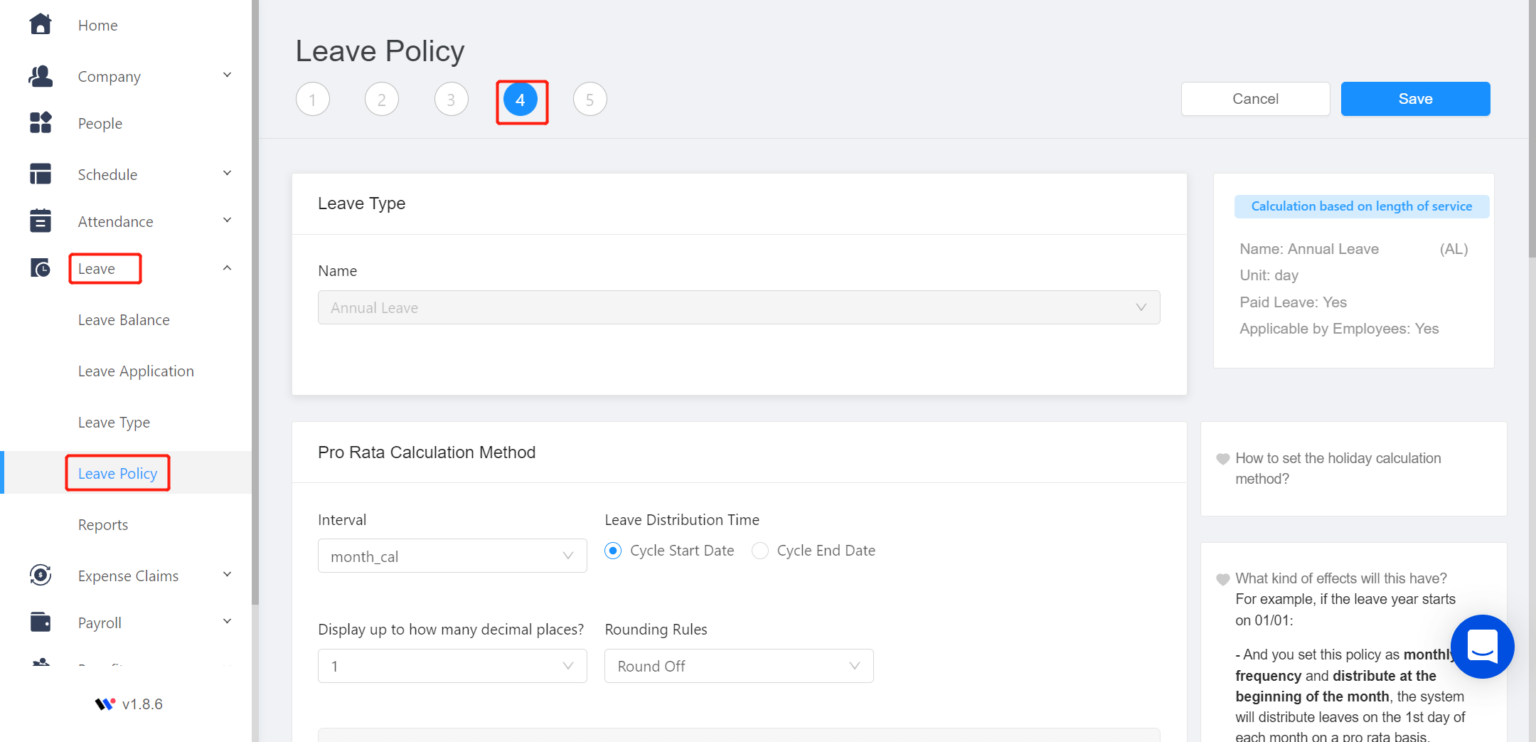Open the Interval month_cal dropdown
The width and height of the screenshot is (1536, 742).
pyautogui.click(x=452, y=557)
